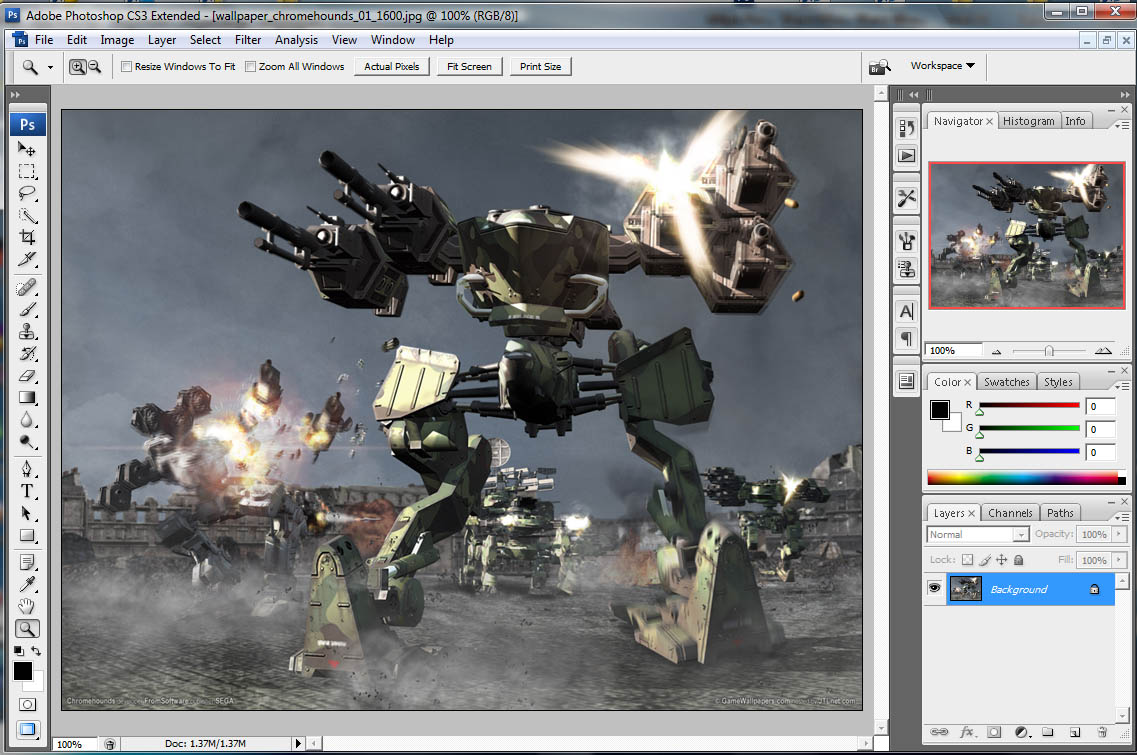Click the Fit Screen button
Screen dimensions: 1137x755
pyautogui.click(x=469, y=66)
